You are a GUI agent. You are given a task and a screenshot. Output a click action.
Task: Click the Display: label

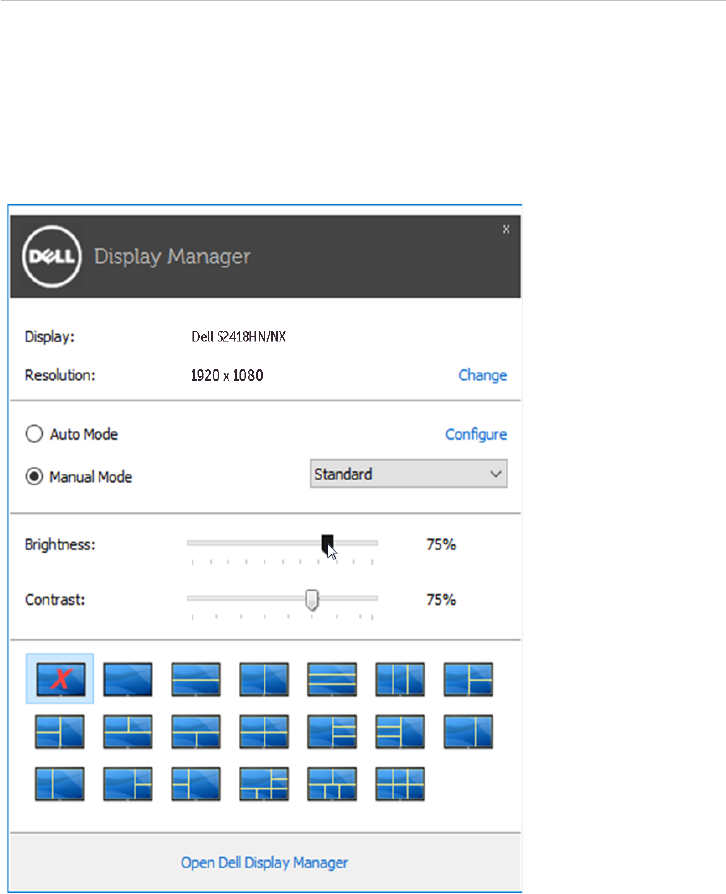(50, 336)
